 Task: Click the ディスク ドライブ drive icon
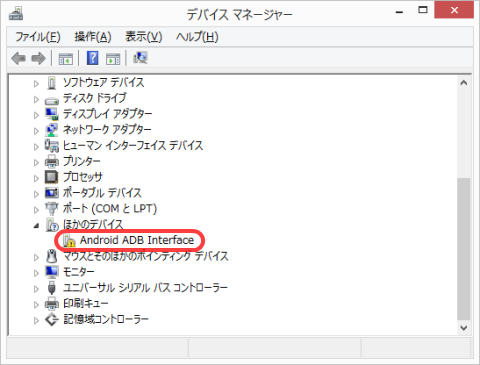tap(52, 100)
